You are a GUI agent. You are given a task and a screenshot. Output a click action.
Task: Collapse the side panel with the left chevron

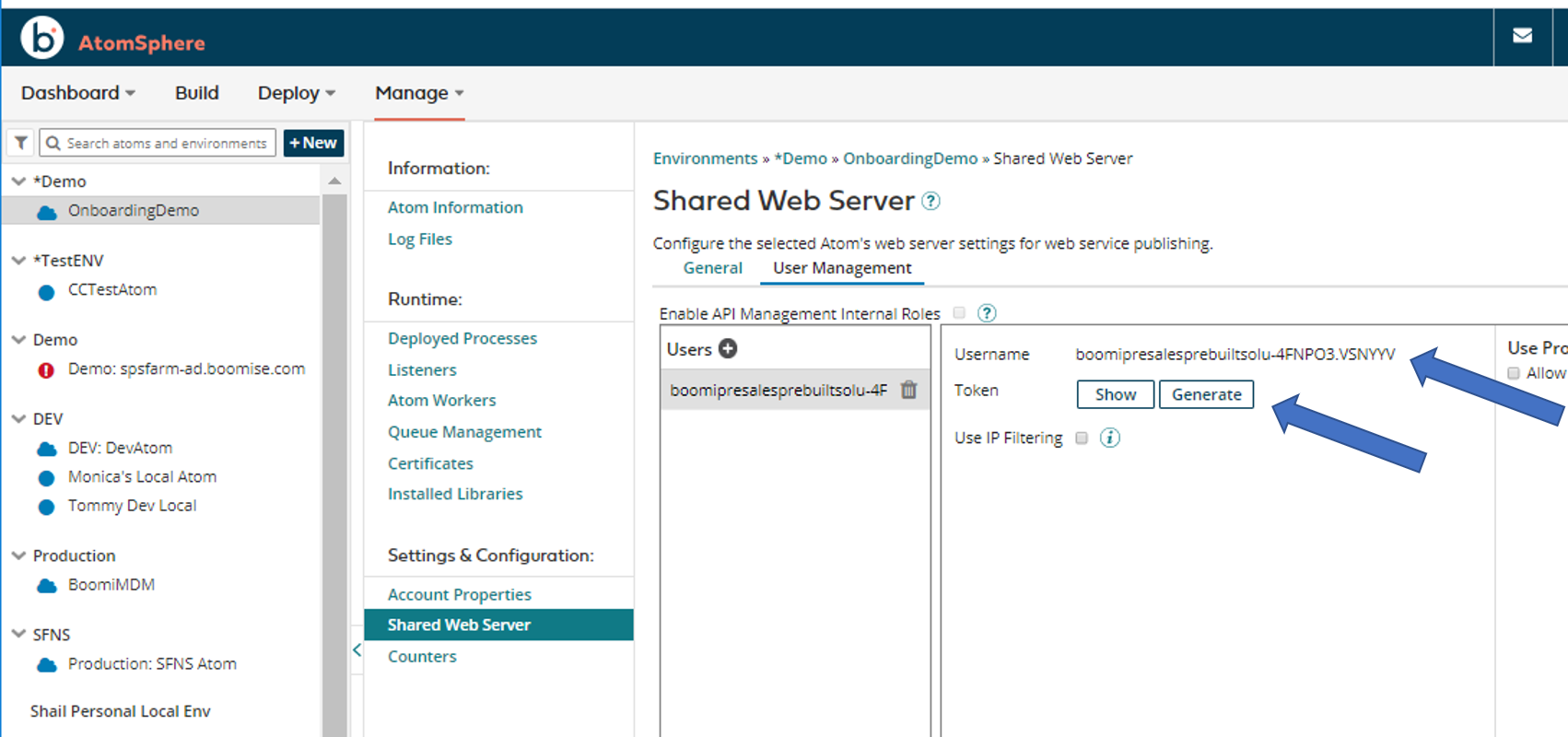357,649
